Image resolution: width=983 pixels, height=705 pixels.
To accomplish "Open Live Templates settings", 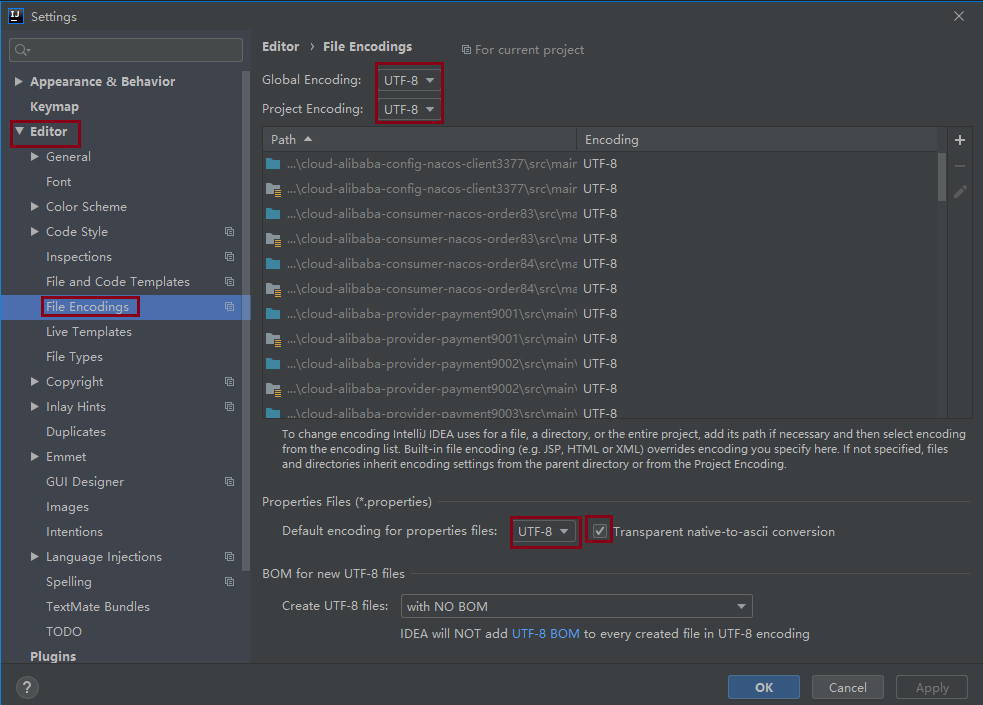I will coord(88,332).
